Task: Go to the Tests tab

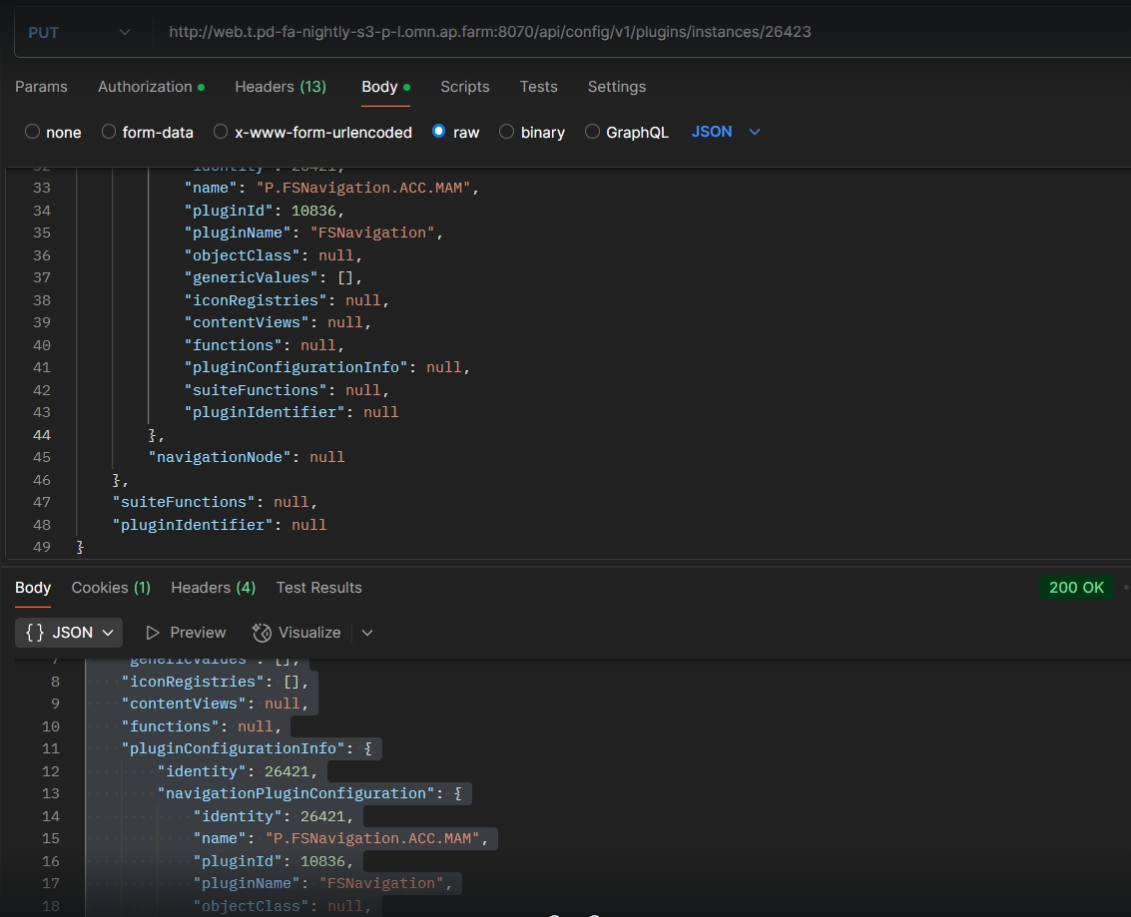Action: pyautogui.click(x=538, y=87)
